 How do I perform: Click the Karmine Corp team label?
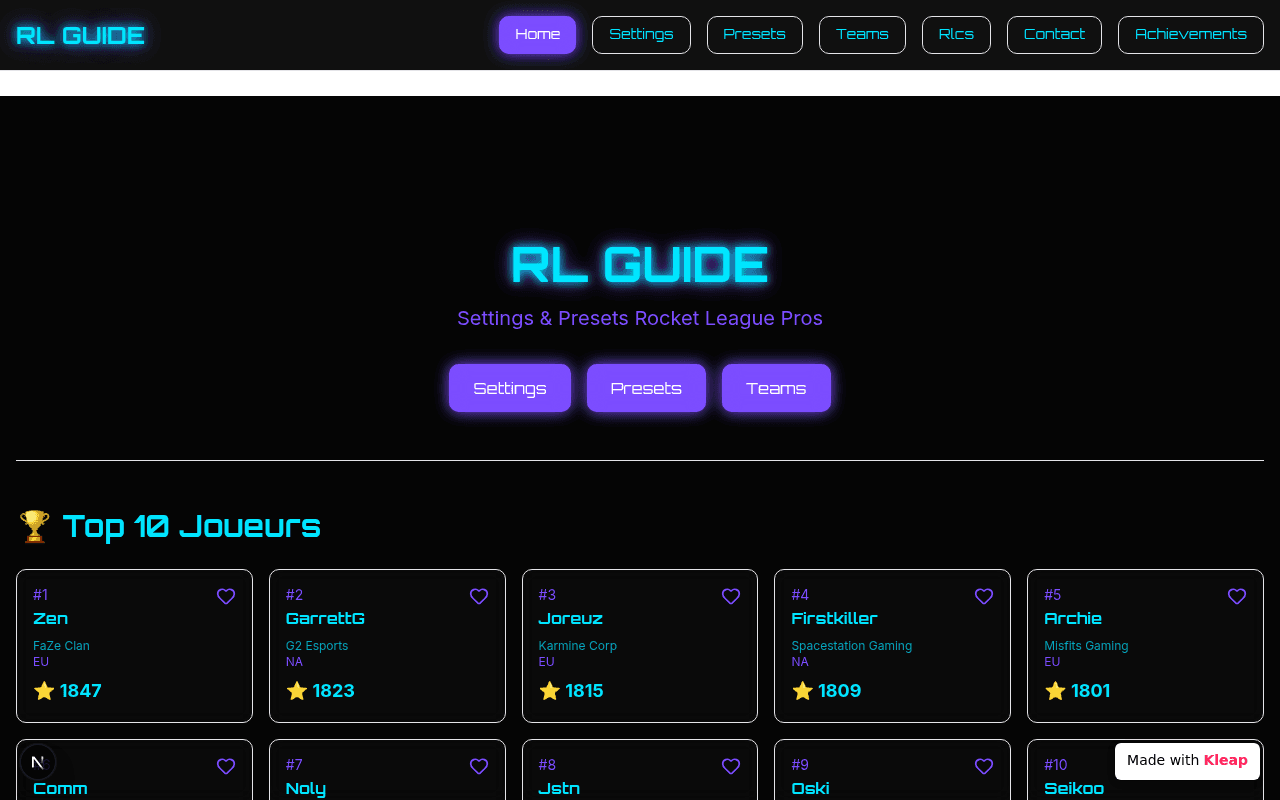[x=578, y=646]
